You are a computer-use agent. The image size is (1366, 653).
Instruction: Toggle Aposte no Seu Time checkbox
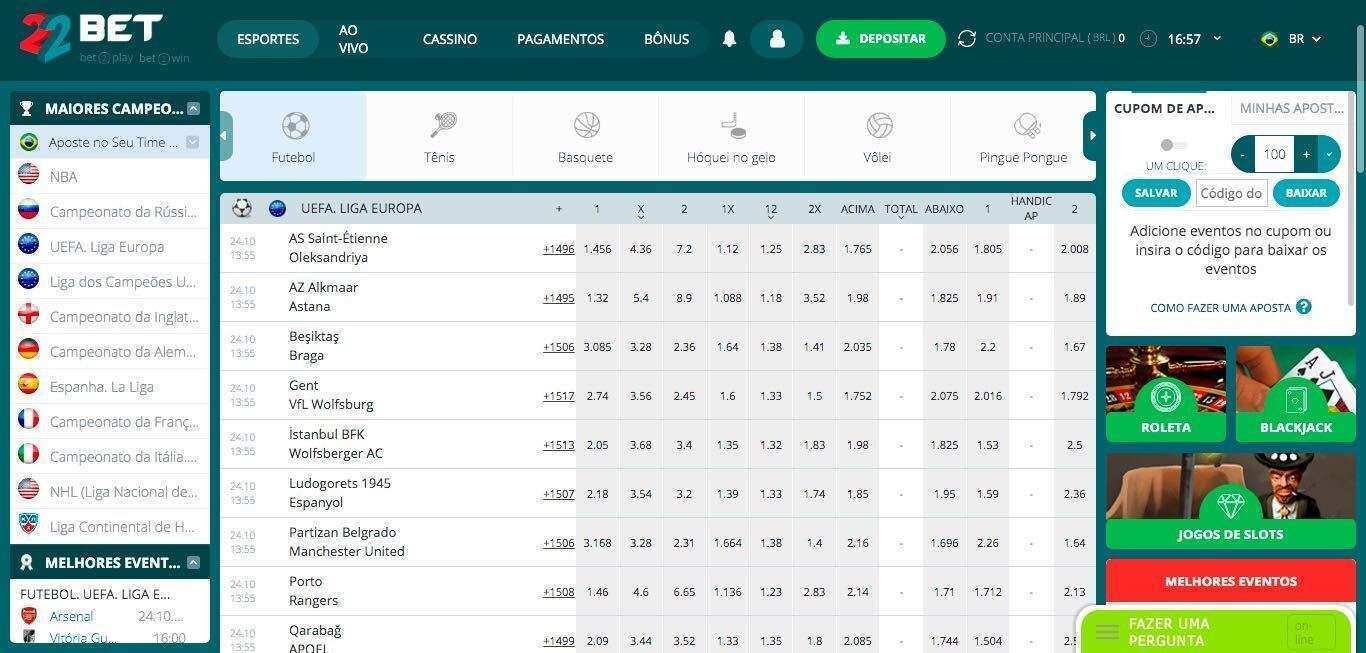193,142
